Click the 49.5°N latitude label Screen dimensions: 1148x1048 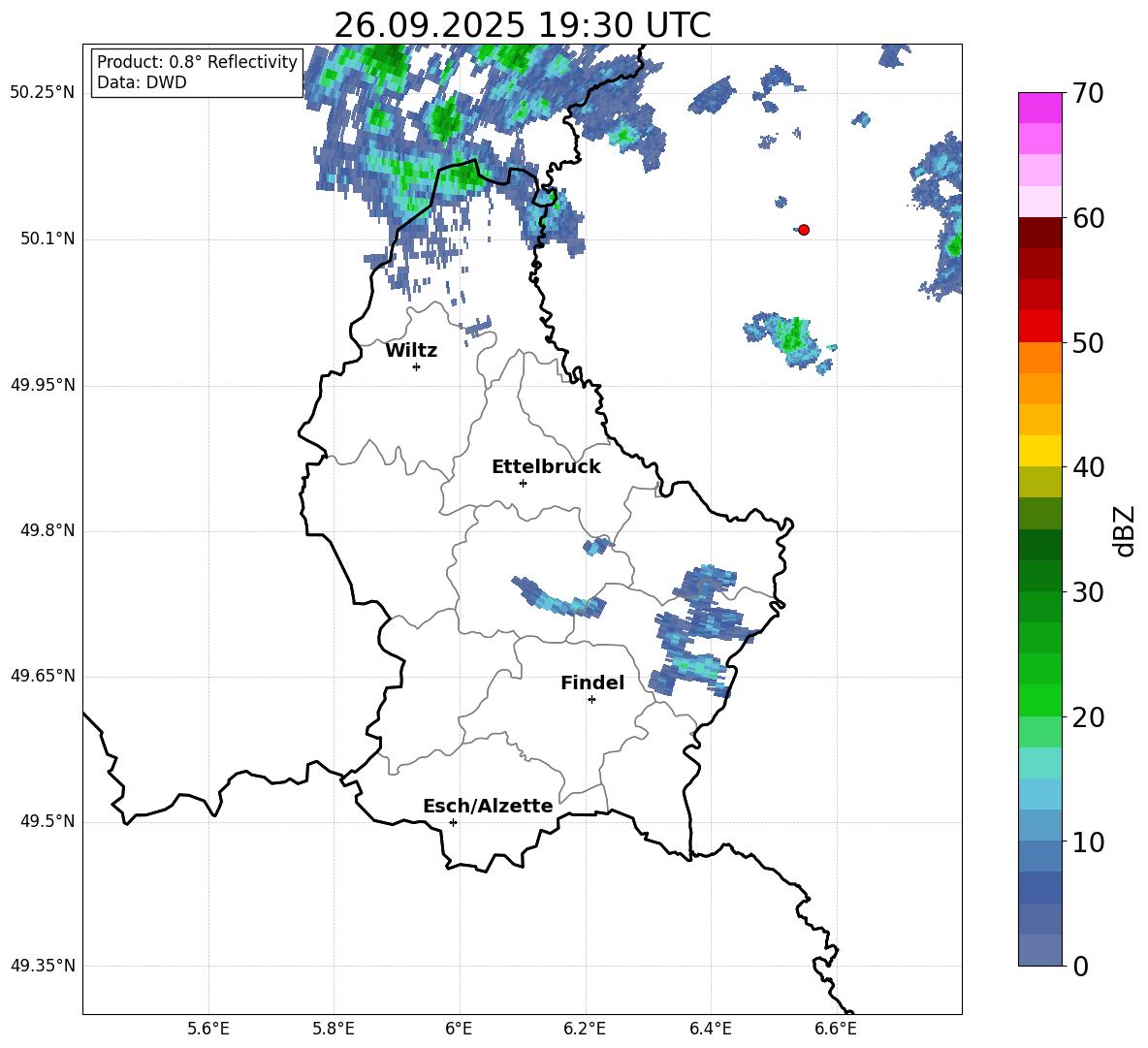pyautogui.click(x=48, y=821)
